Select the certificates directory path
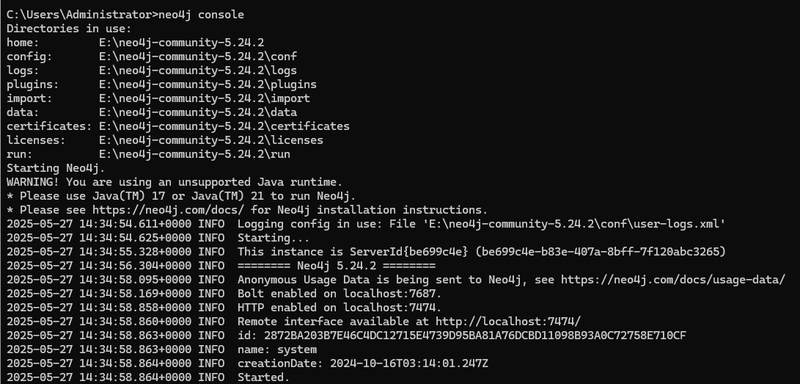 pyautogui.click(x=224, y=126)
